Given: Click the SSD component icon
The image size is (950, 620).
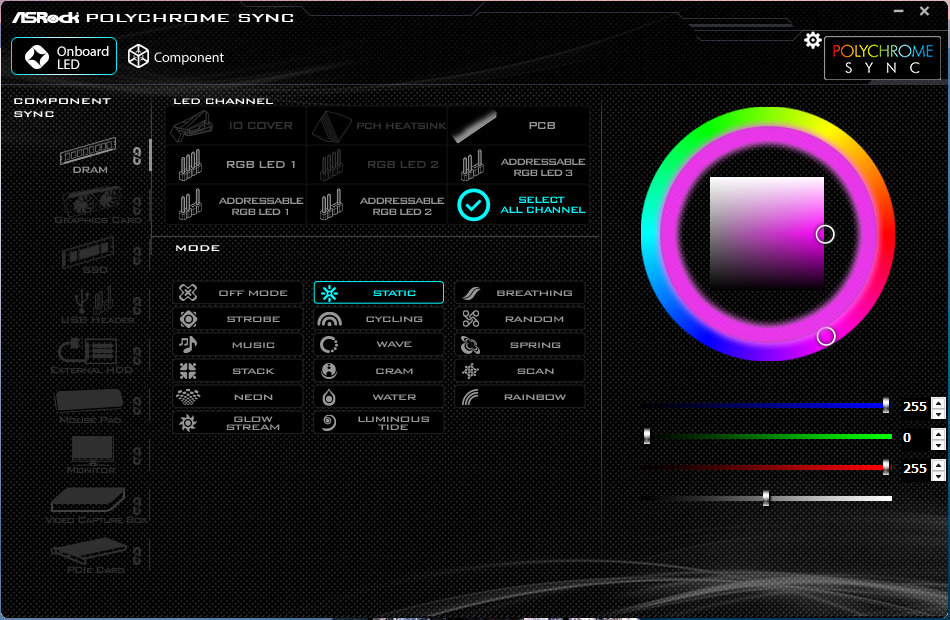Looking at the screenshot, I should point(88,252).
